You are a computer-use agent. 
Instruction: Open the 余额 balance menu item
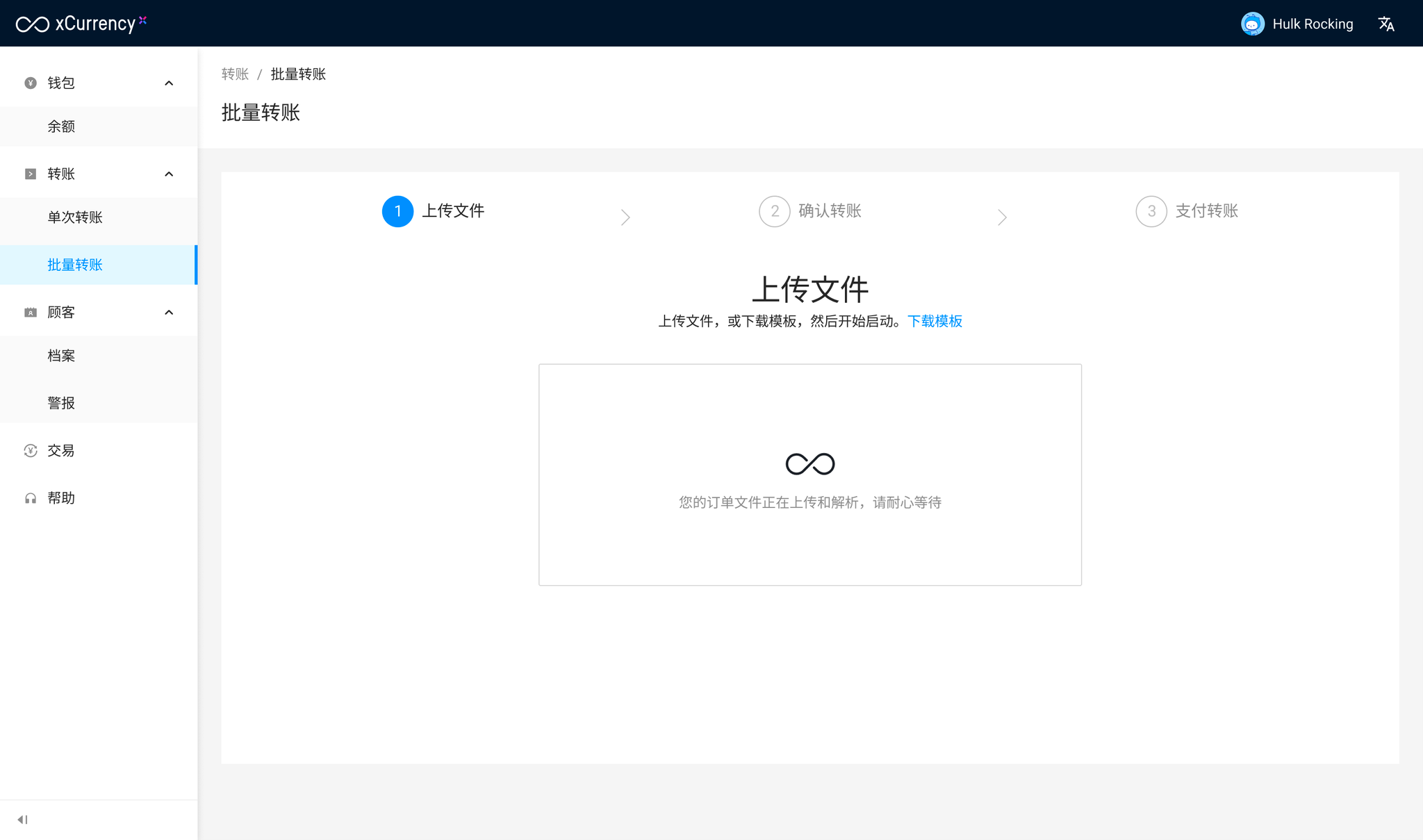point(61,126)
